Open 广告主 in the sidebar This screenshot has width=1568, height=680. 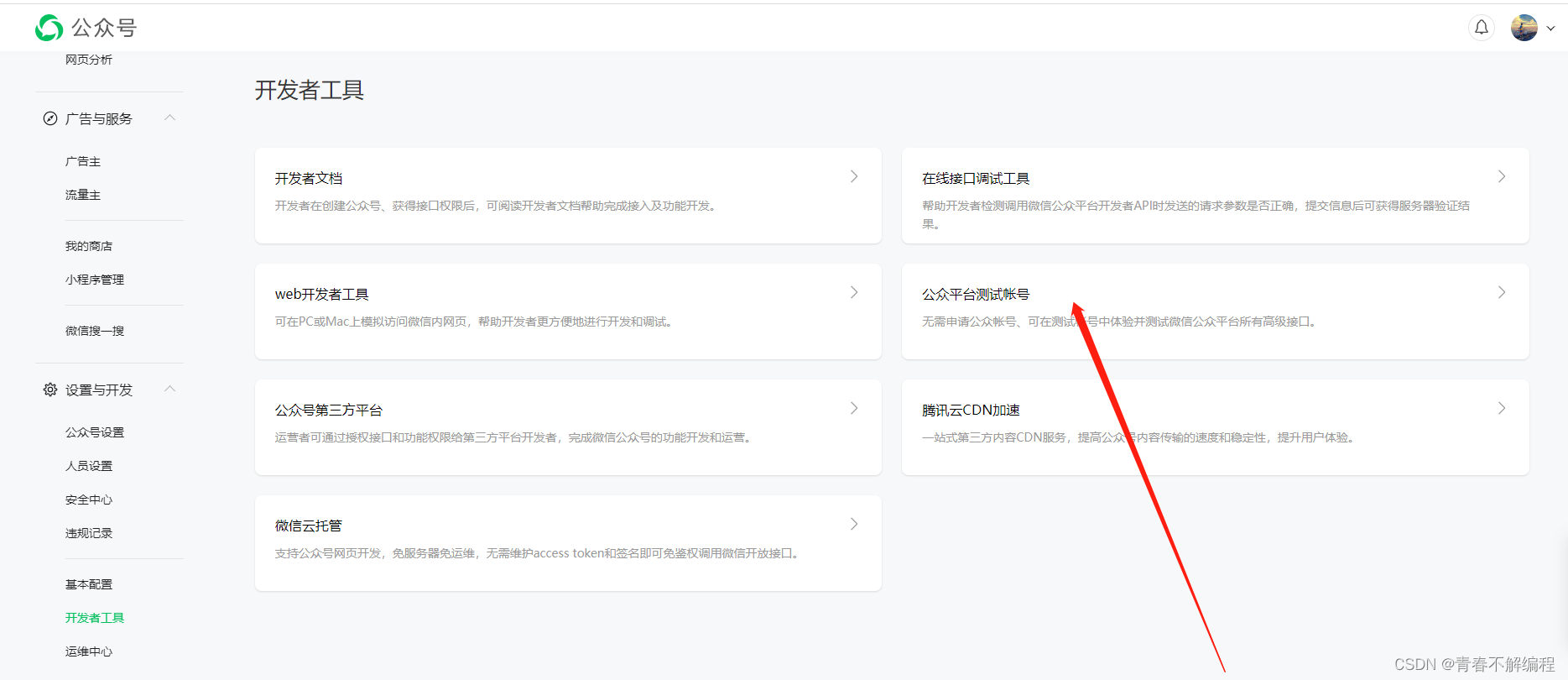83,161
